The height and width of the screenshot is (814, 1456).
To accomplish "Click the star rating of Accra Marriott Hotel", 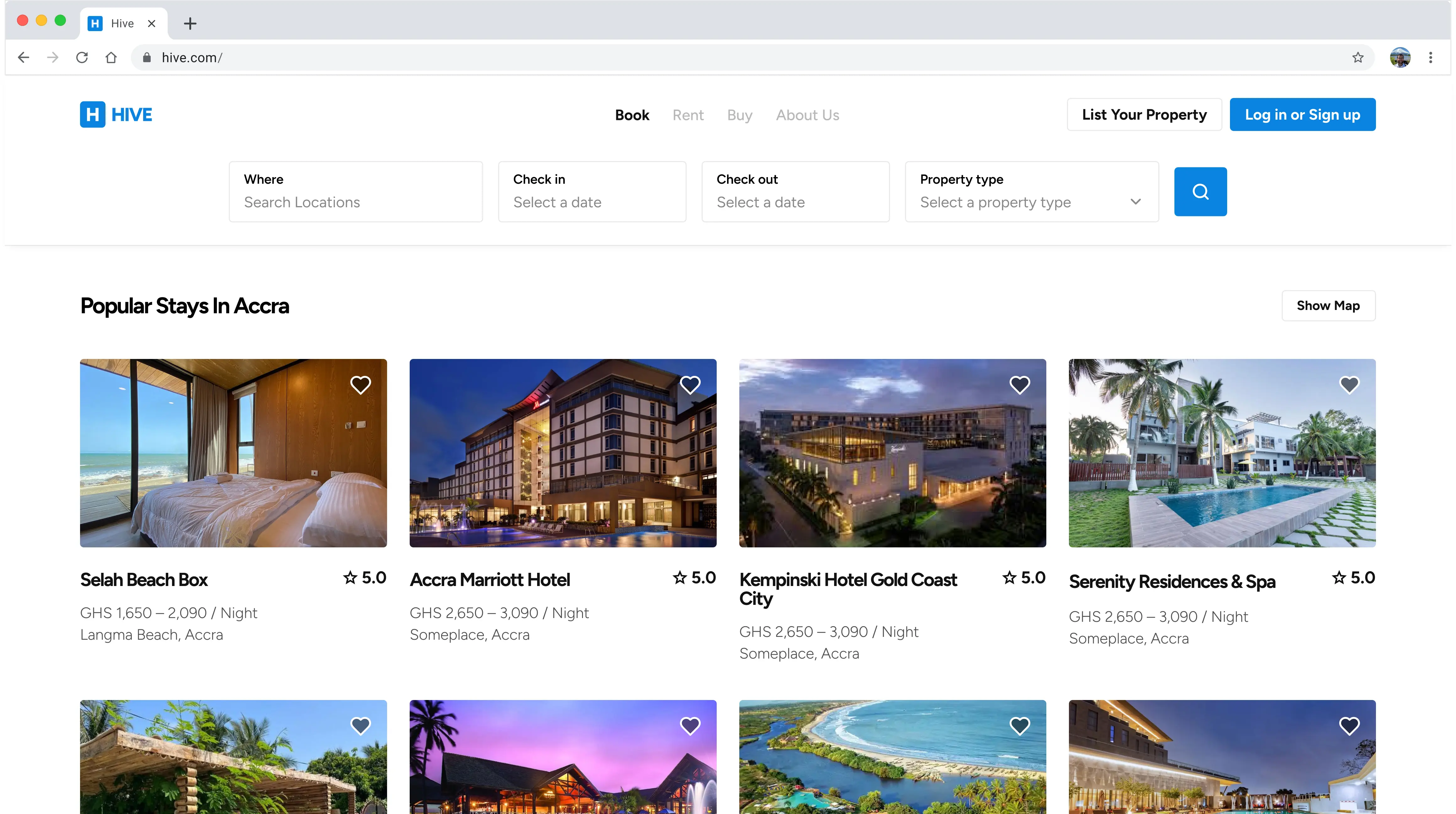I will pos(694,578).
